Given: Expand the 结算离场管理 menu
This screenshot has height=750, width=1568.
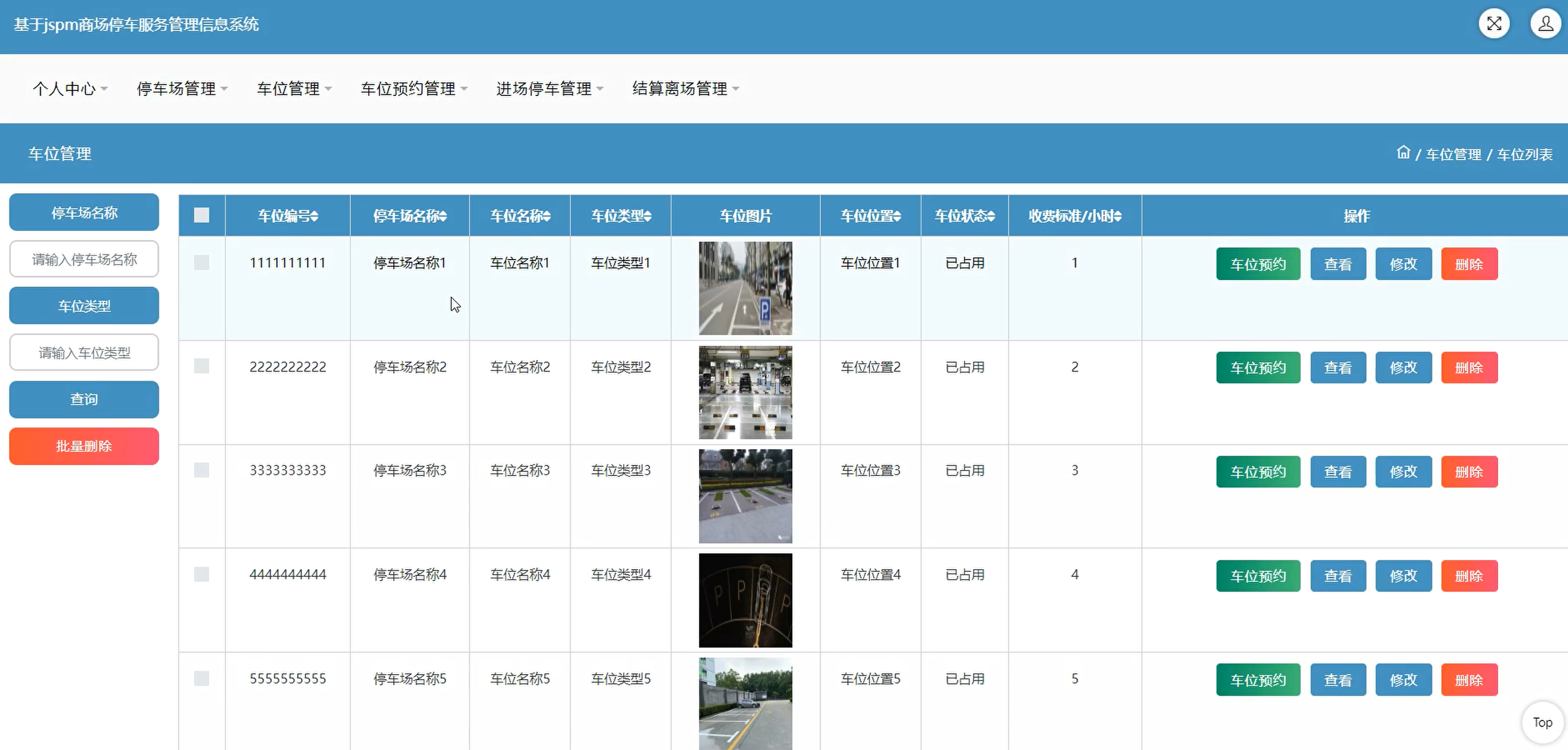Looking at the screenshot, I should 686,89.
